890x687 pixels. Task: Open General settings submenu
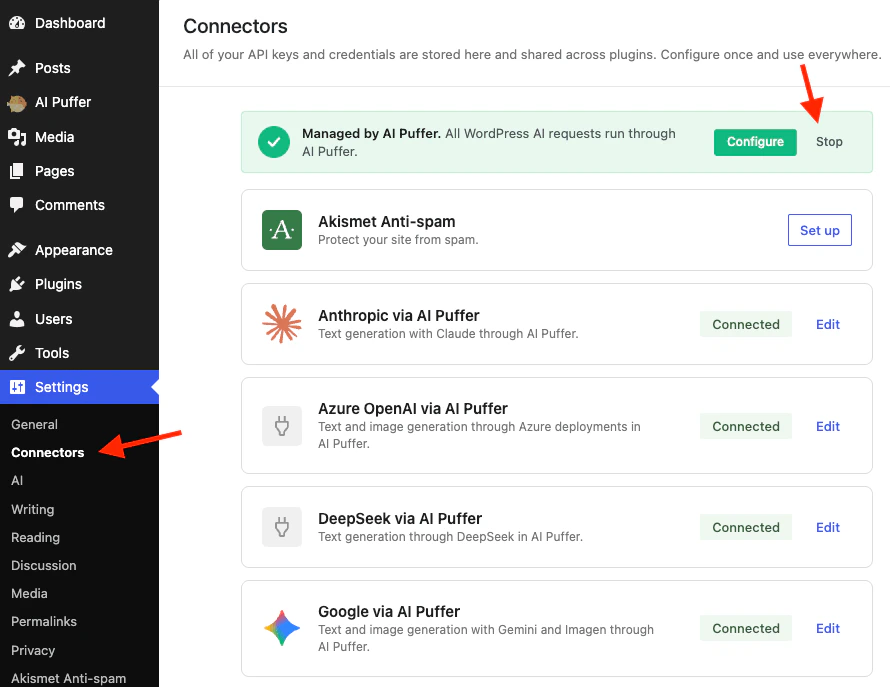pyautogui.click(x=35, y=424)
